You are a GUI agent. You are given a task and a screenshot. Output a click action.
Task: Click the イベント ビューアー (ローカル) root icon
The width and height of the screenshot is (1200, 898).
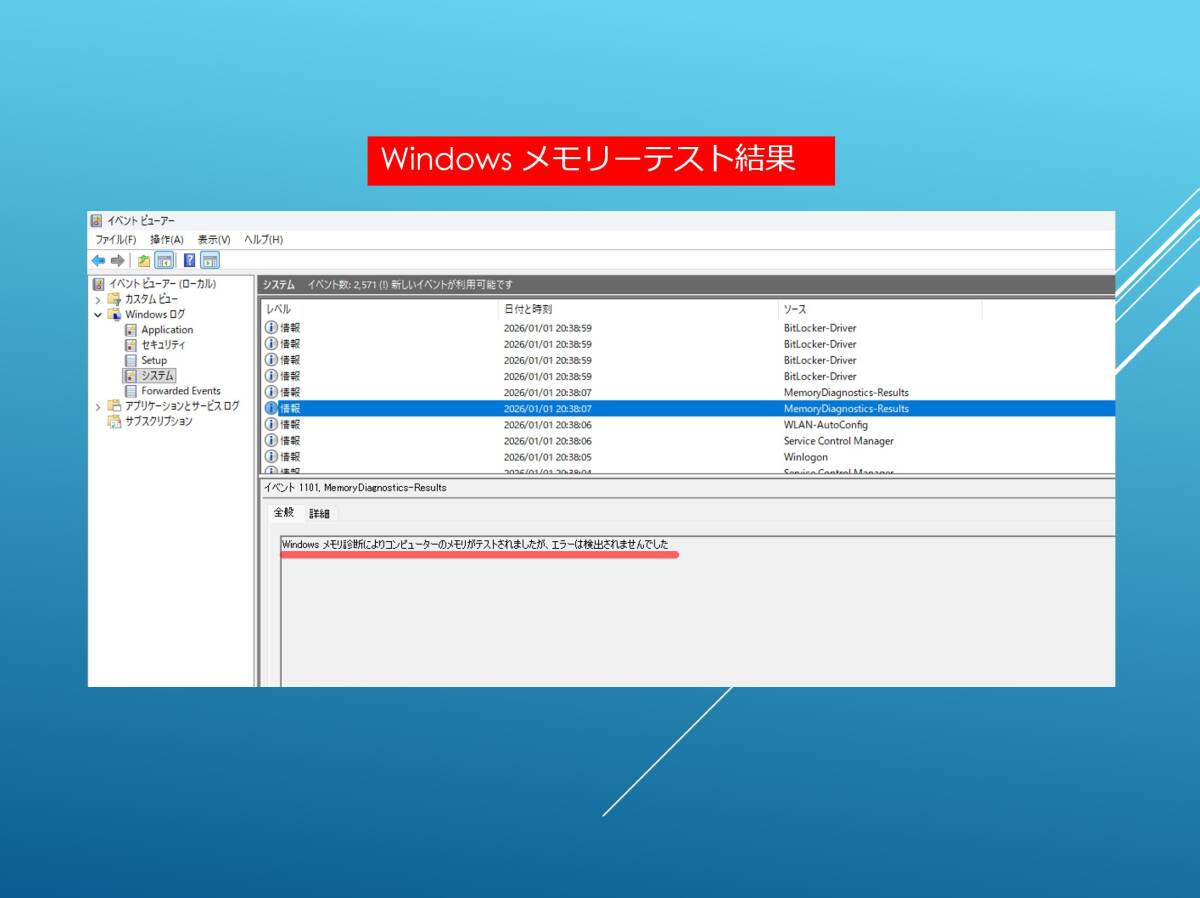(97, 284)
